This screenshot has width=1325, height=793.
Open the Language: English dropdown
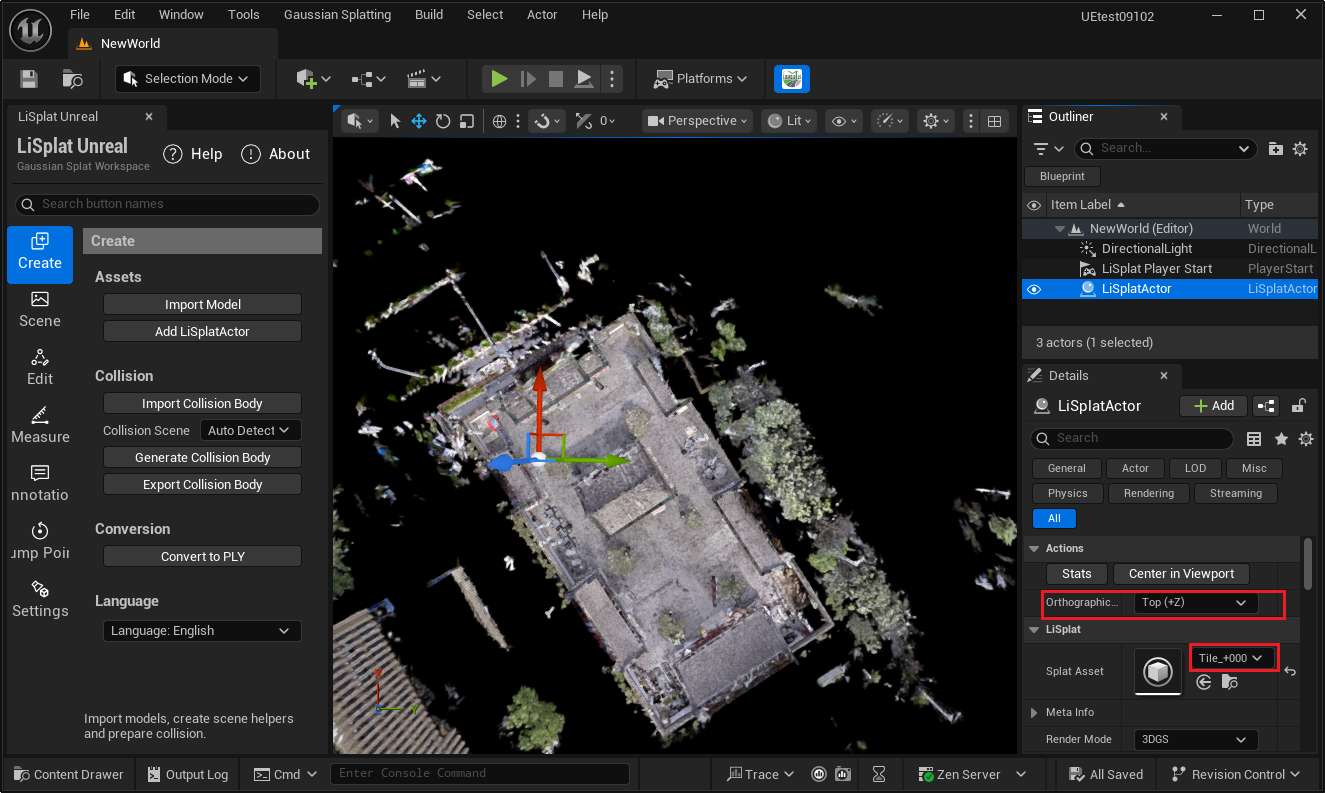202,631
